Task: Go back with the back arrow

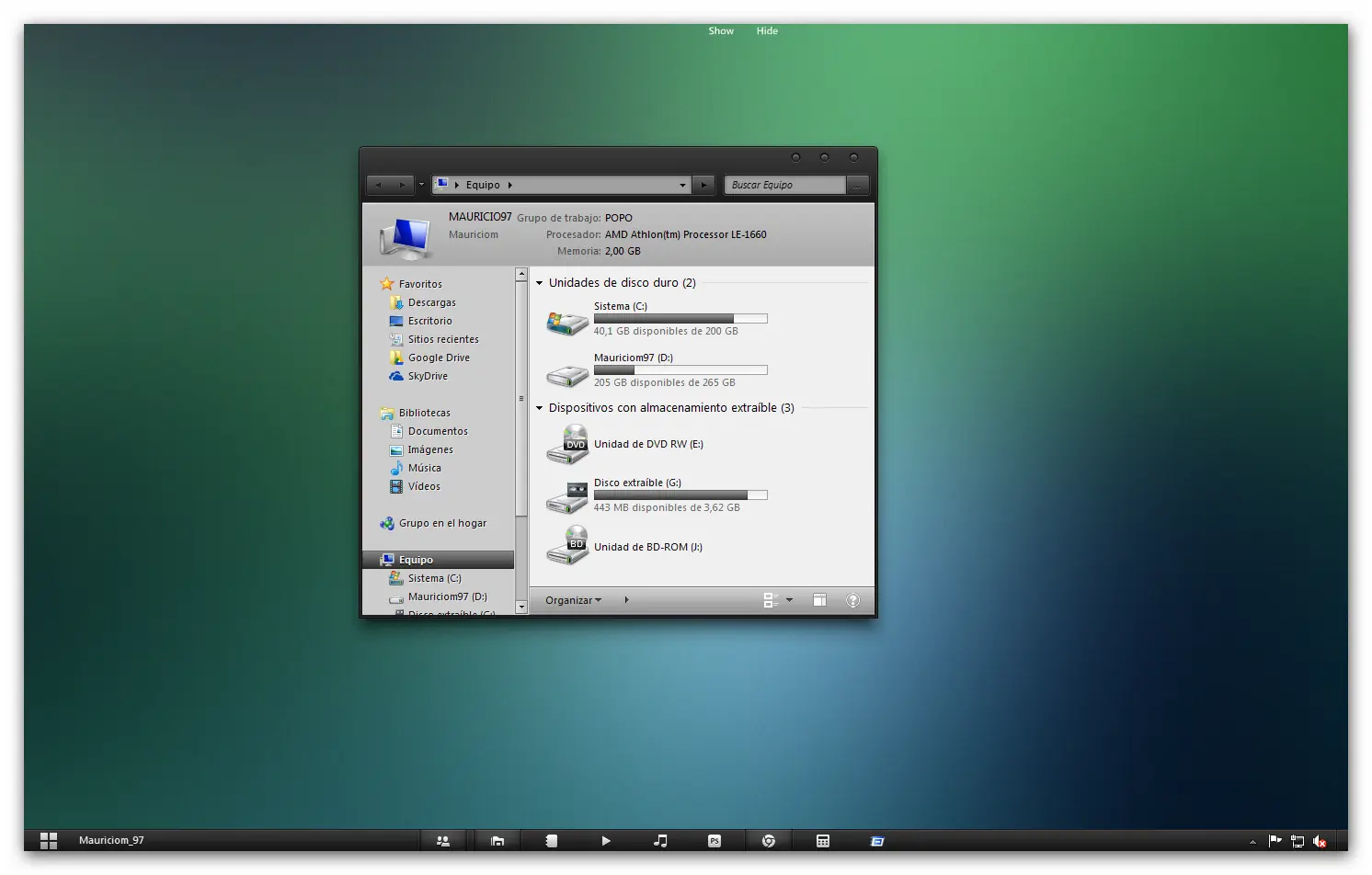Action: [378, 185]
